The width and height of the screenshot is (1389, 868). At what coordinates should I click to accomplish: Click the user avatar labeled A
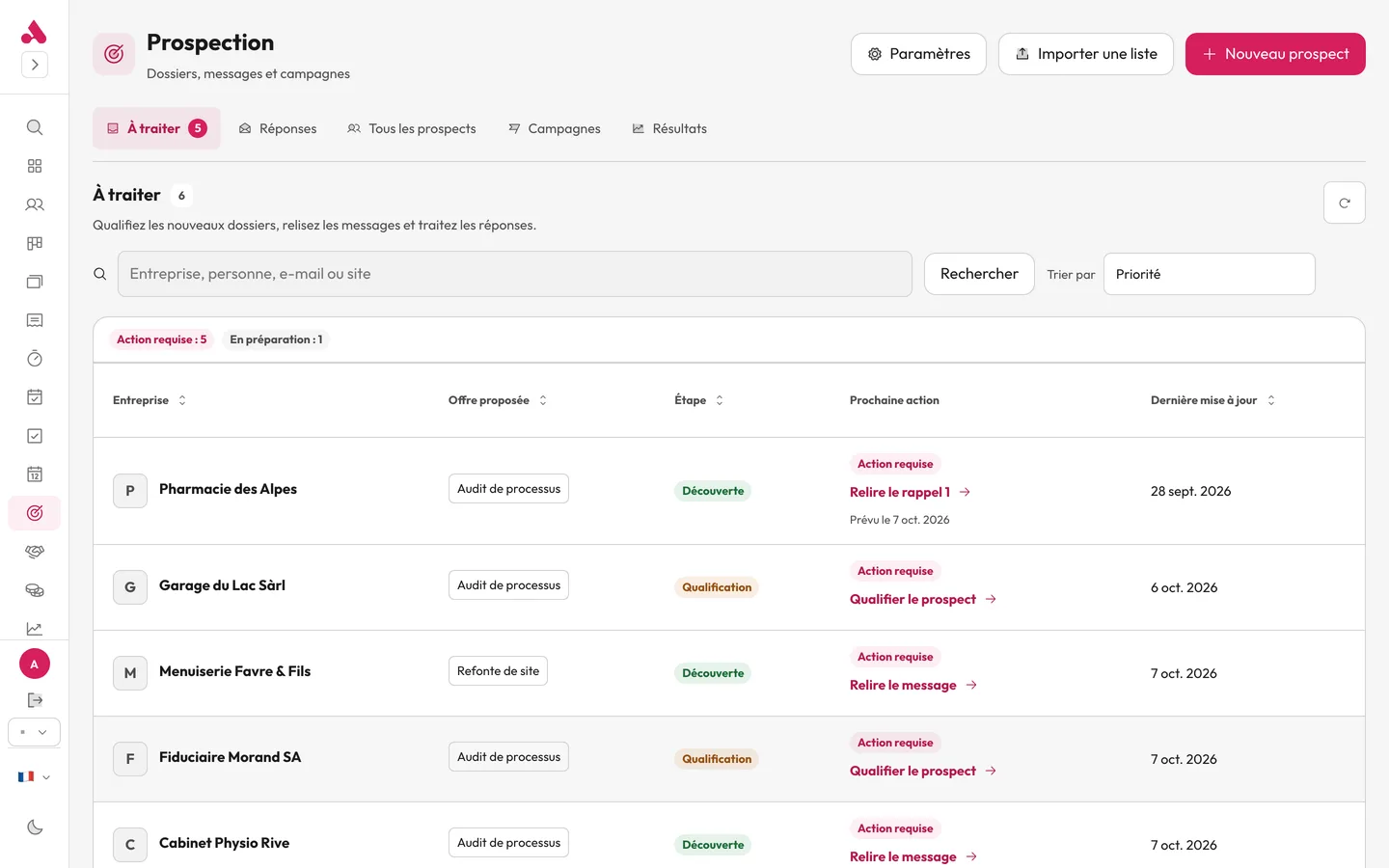point(35,664)
